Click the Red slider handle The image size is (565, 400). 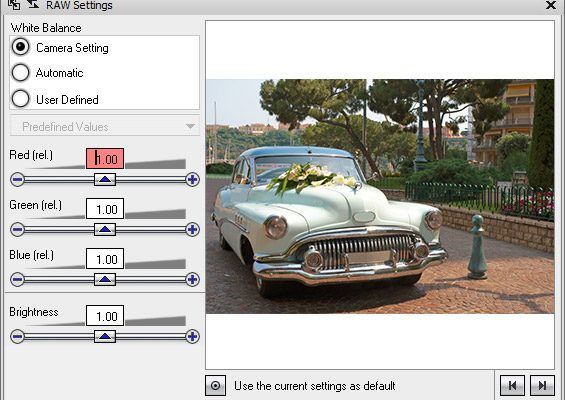pos(105,179)
